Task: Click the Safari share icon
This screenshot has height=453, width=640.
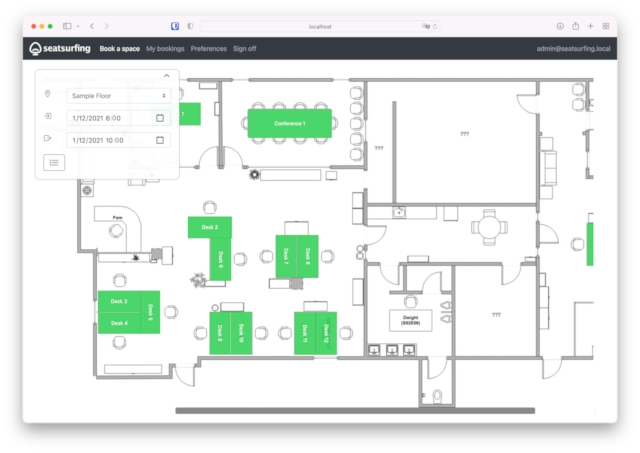Action: [576, 26]
